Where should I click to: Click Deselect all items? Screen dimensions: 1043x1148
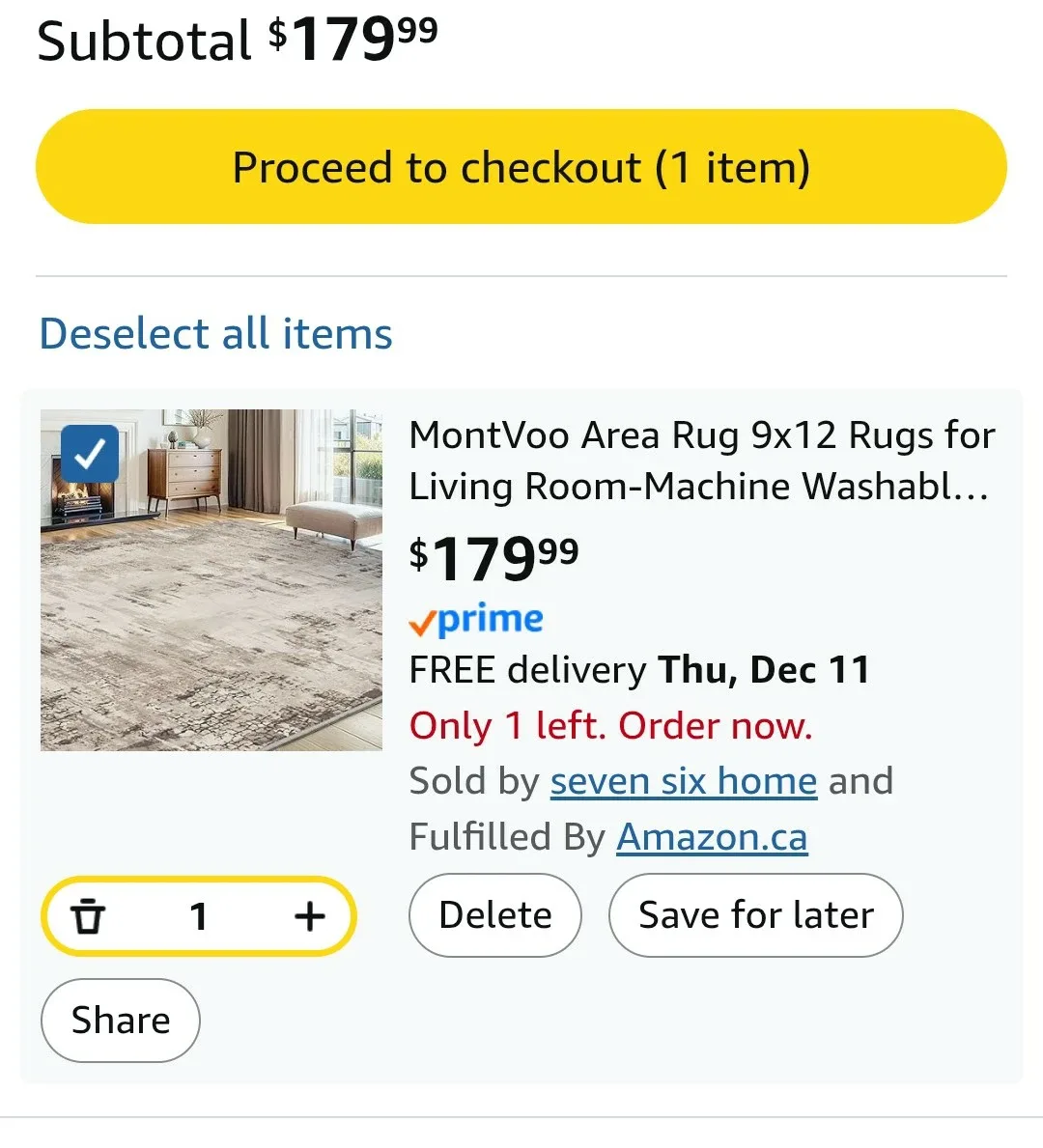(x=214, y=333)
